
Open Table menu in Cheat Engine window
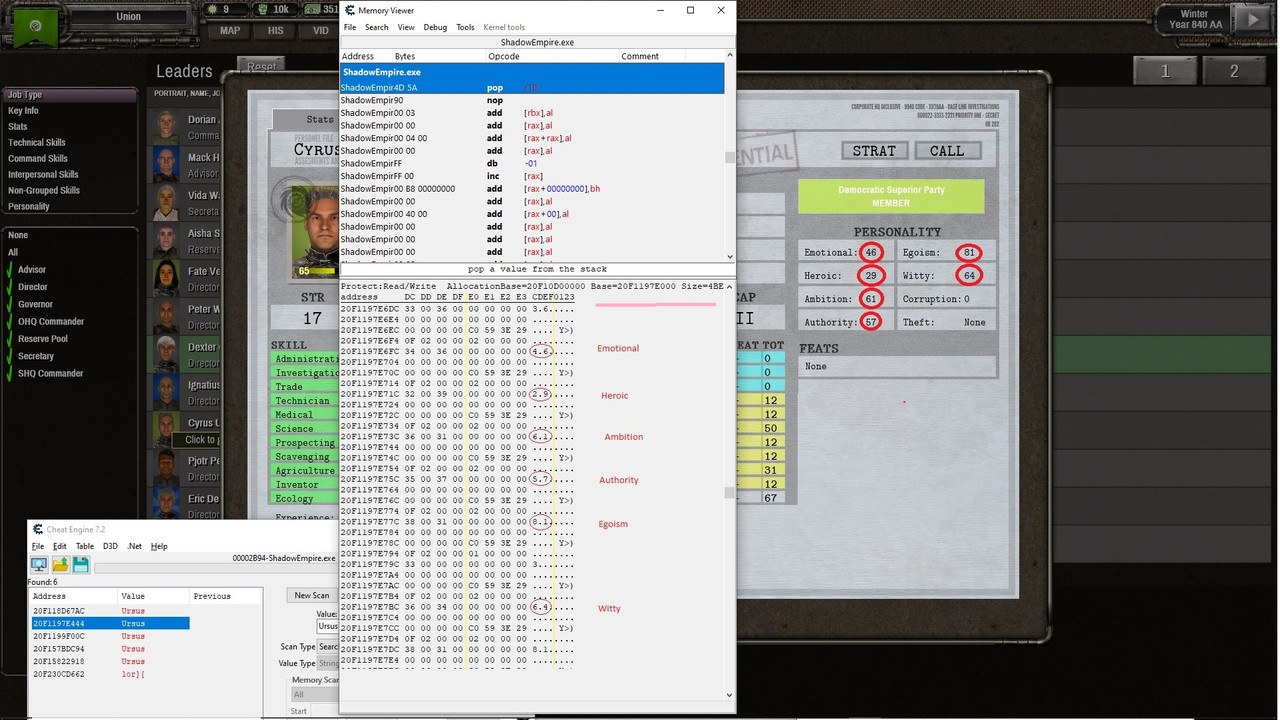85,546
